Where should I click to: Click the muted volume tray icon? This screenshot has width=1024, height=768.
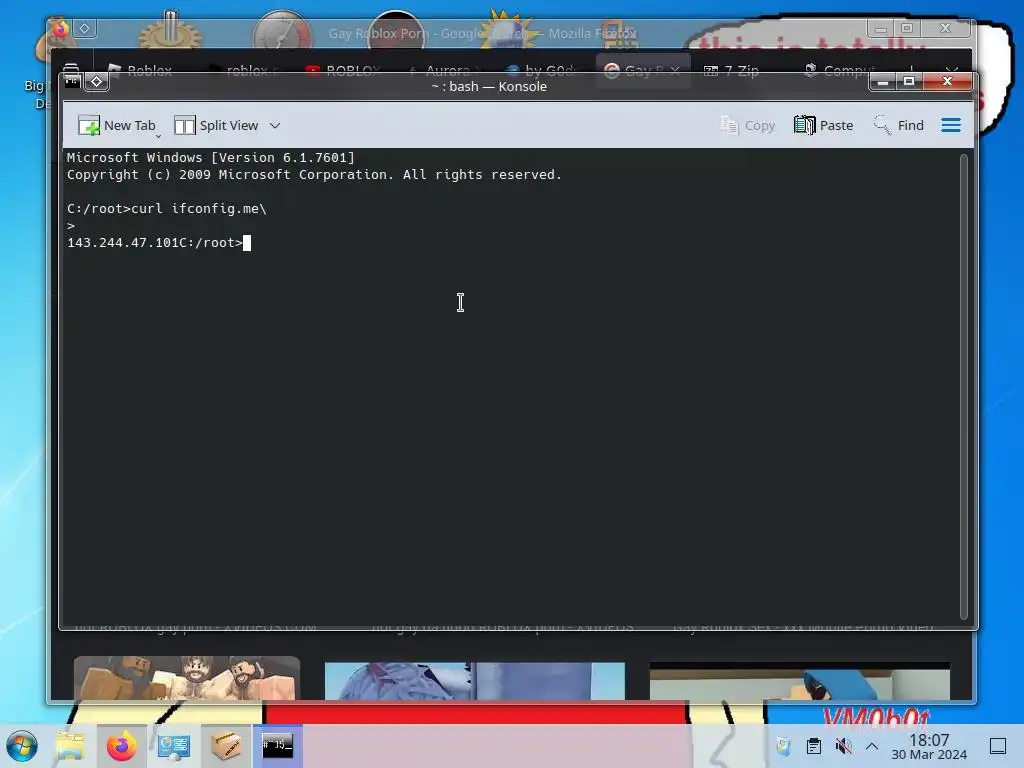(x=843, y=746)
